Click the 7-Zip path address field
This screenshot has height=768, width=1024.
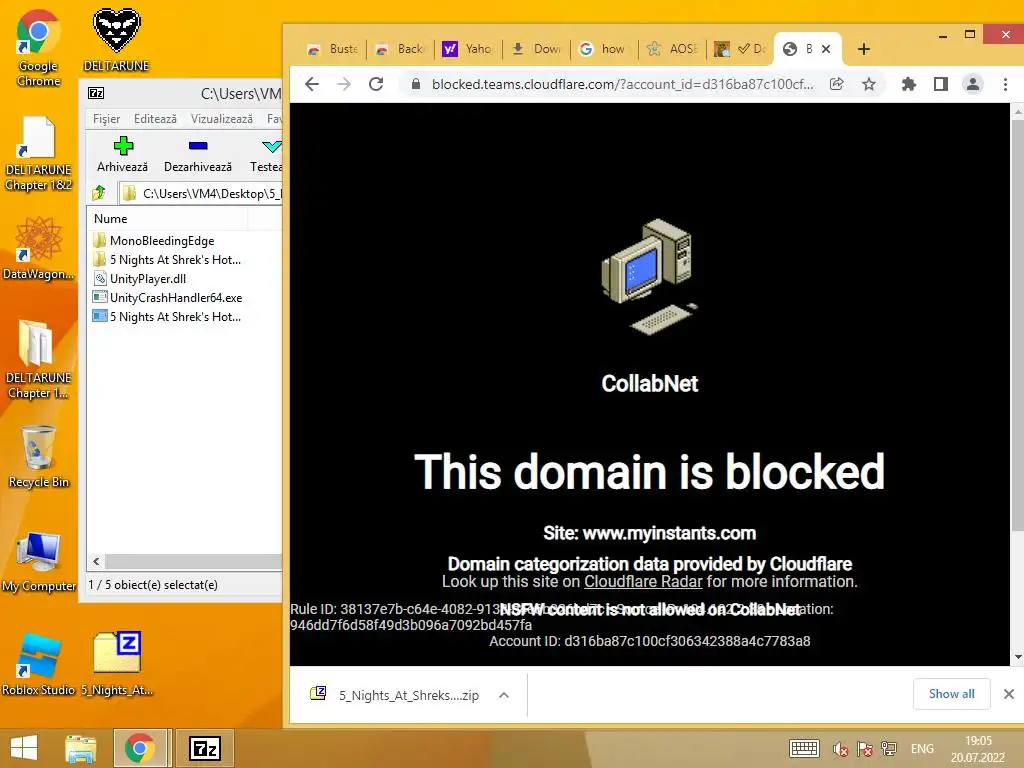click(x=200, y=193)
